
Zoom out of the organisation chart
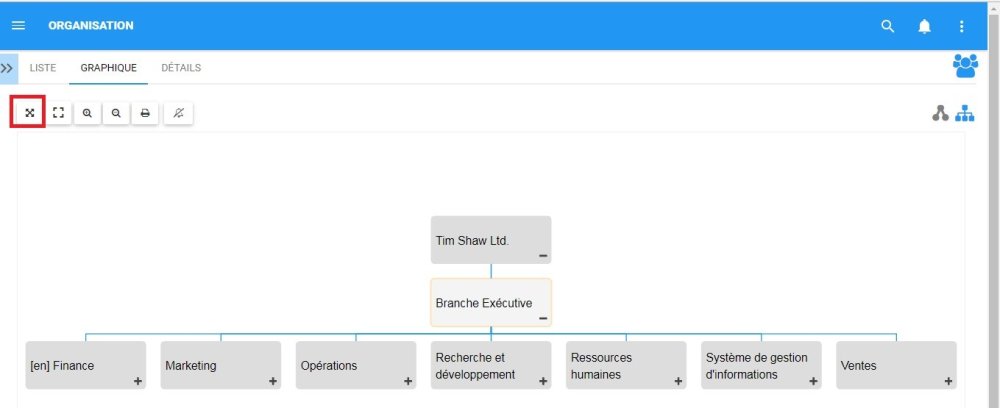(x=116, y=113)
